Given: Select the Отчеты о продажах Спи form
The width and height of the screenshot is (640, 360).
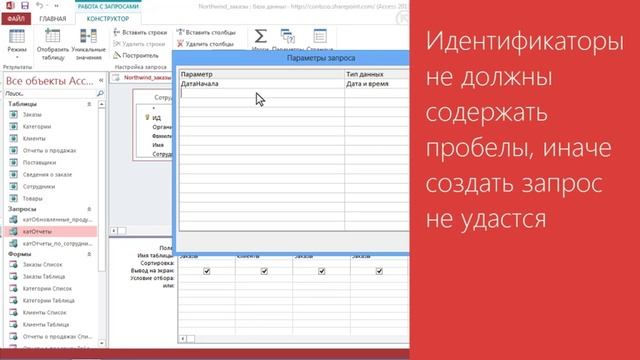Looking at the screenshot, I should tap(51, 337).
